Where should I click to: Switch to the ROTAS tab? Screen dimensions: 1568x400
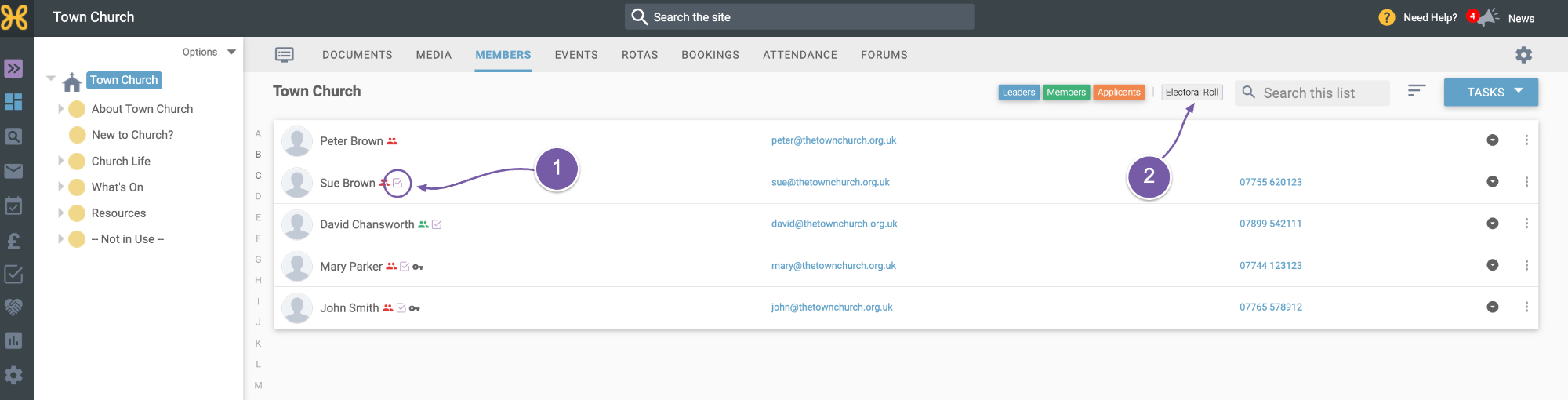tap(640, 55)
